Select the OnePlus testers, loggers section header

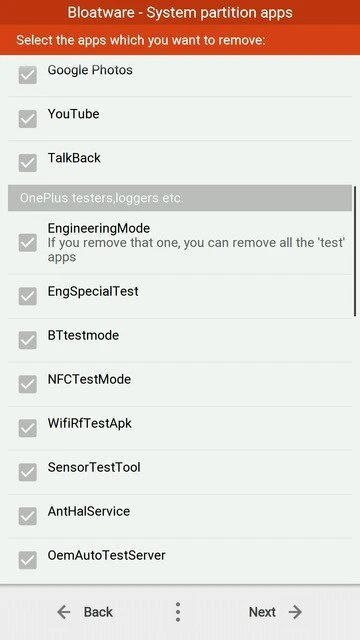click(x=180, y=198)
